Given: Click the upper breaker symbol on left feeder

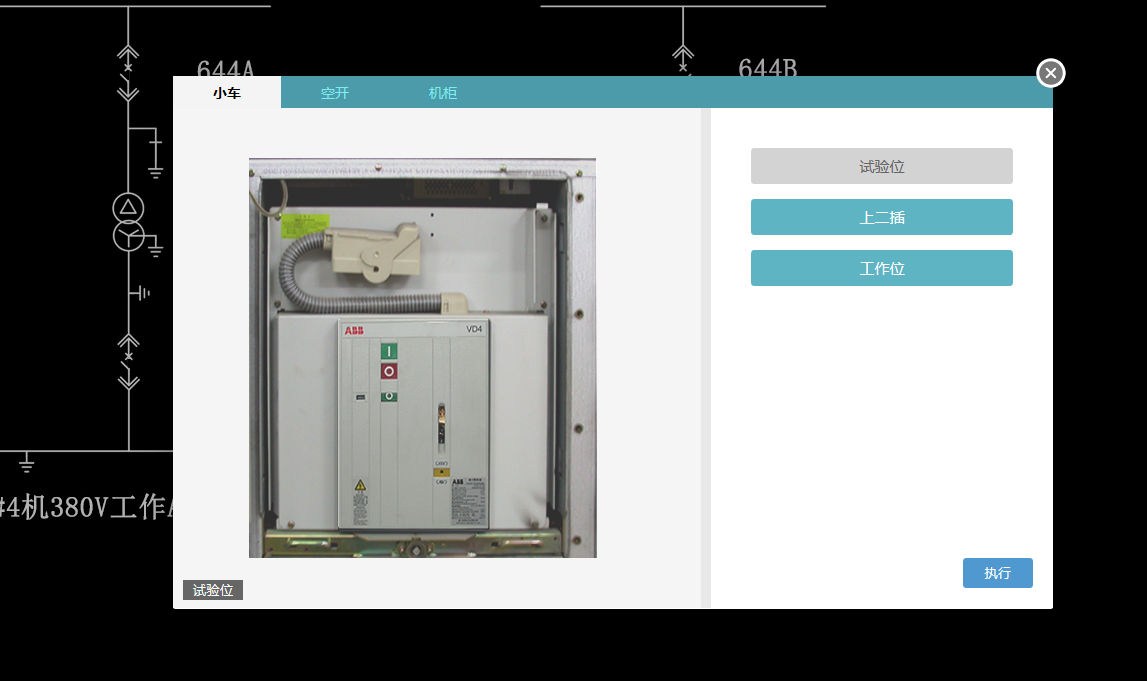Looking at the screenshot, I should tap(128, 70).
